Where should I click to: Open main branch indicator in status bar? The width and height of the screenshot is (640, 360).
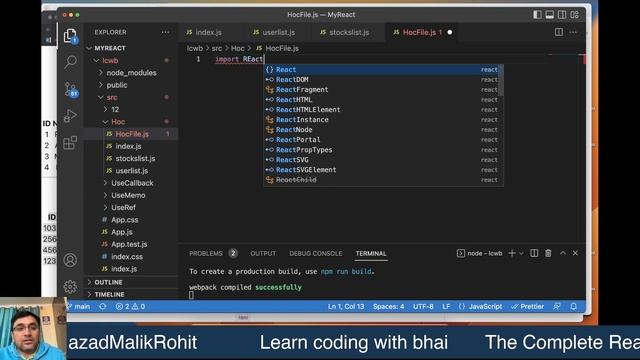click(x=78, y=307)
